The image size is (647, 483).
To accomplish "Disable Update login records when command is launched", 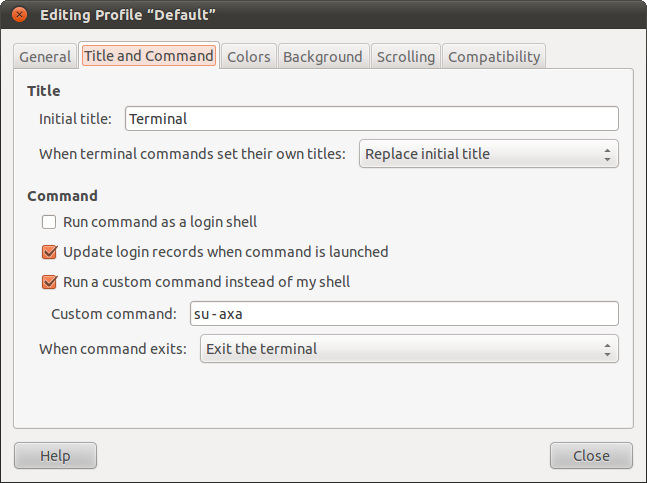I will tap(49, 252).
